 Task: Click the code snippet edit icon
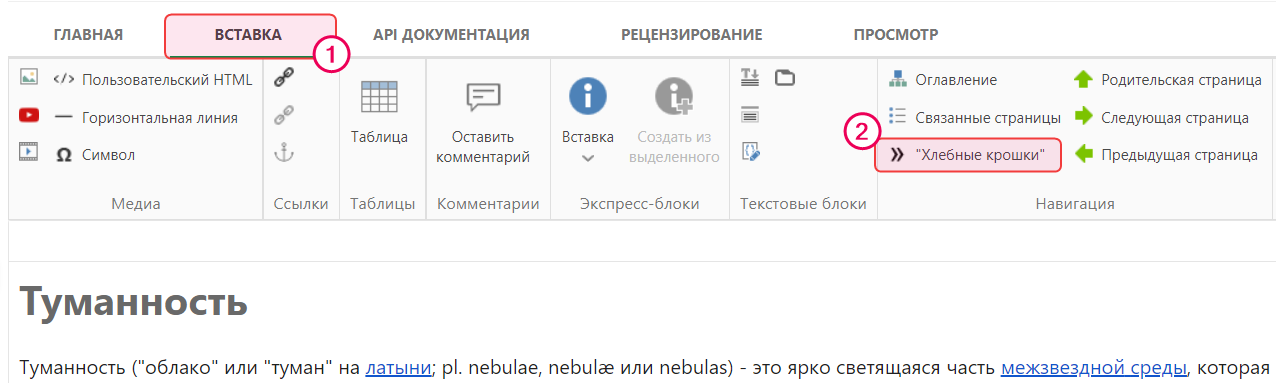pyautogui.click(x=750, y=152)
